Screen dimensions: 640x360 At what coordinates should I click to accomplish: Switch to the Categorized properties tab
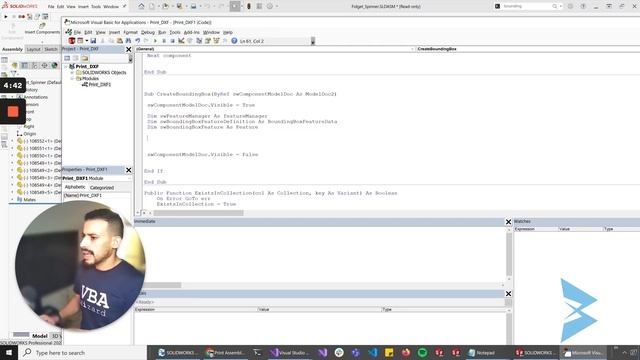point(102,187)
